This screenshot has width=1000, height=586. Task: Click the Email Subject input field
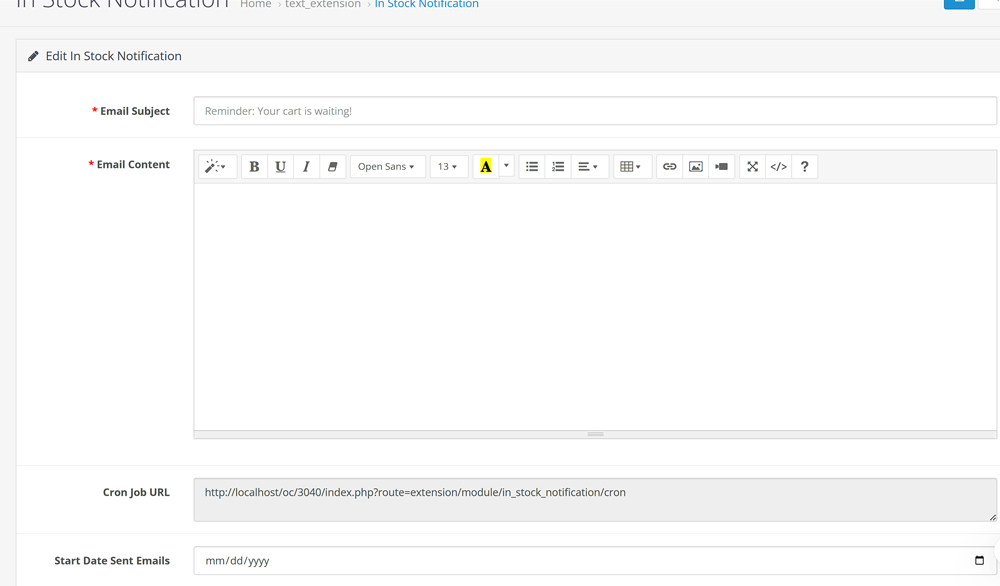click(594, 111)
